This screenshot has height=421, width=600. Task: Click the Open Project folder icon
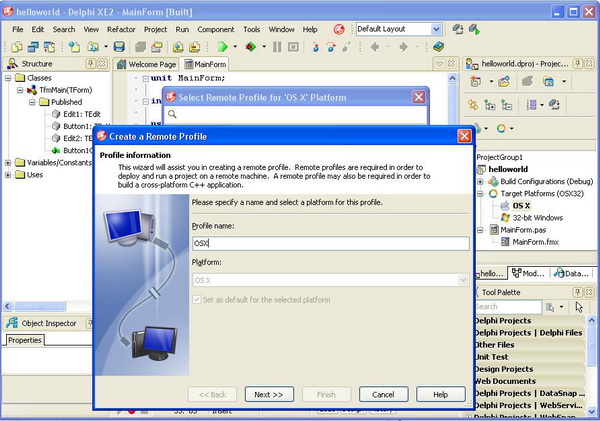[x=93, y=47]
